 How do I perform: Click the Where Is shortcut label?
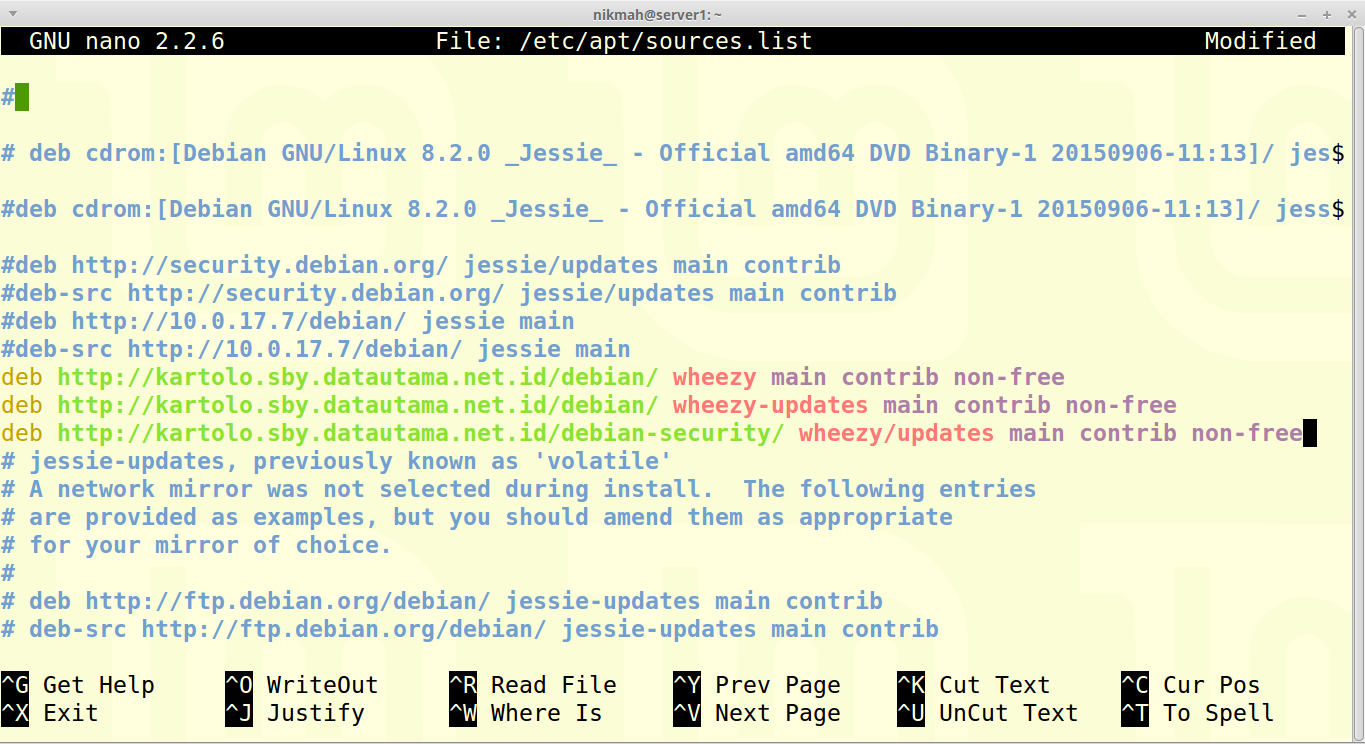[x=546, y=713]
